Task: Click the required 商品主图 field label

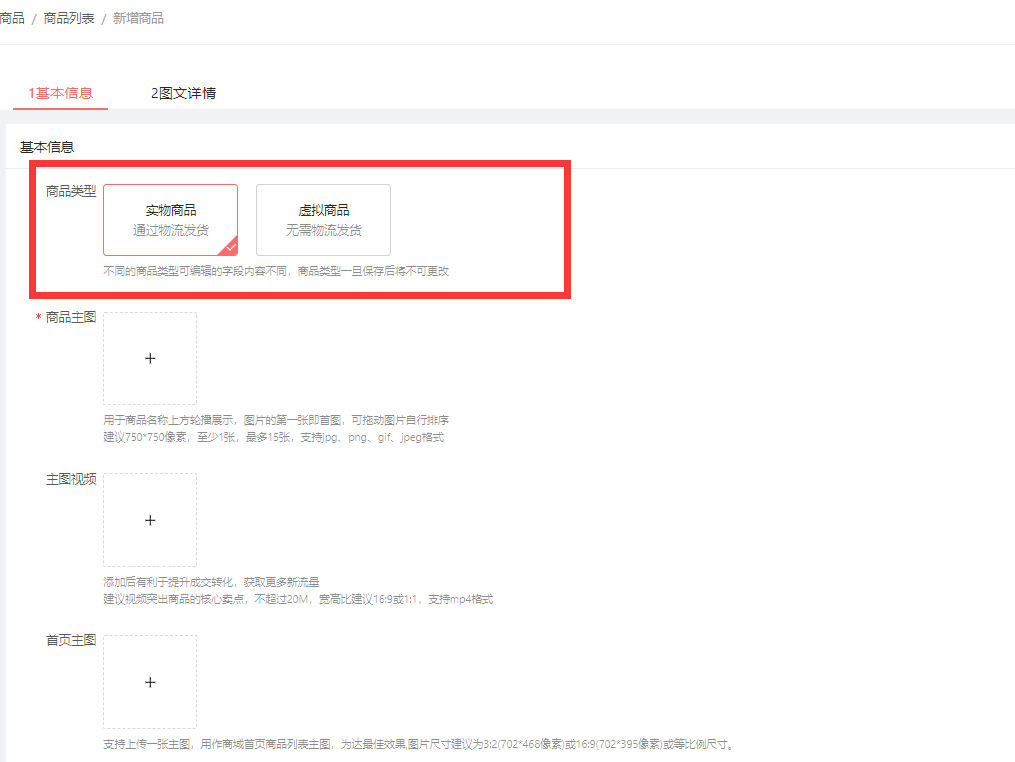Action: [71, 317]
